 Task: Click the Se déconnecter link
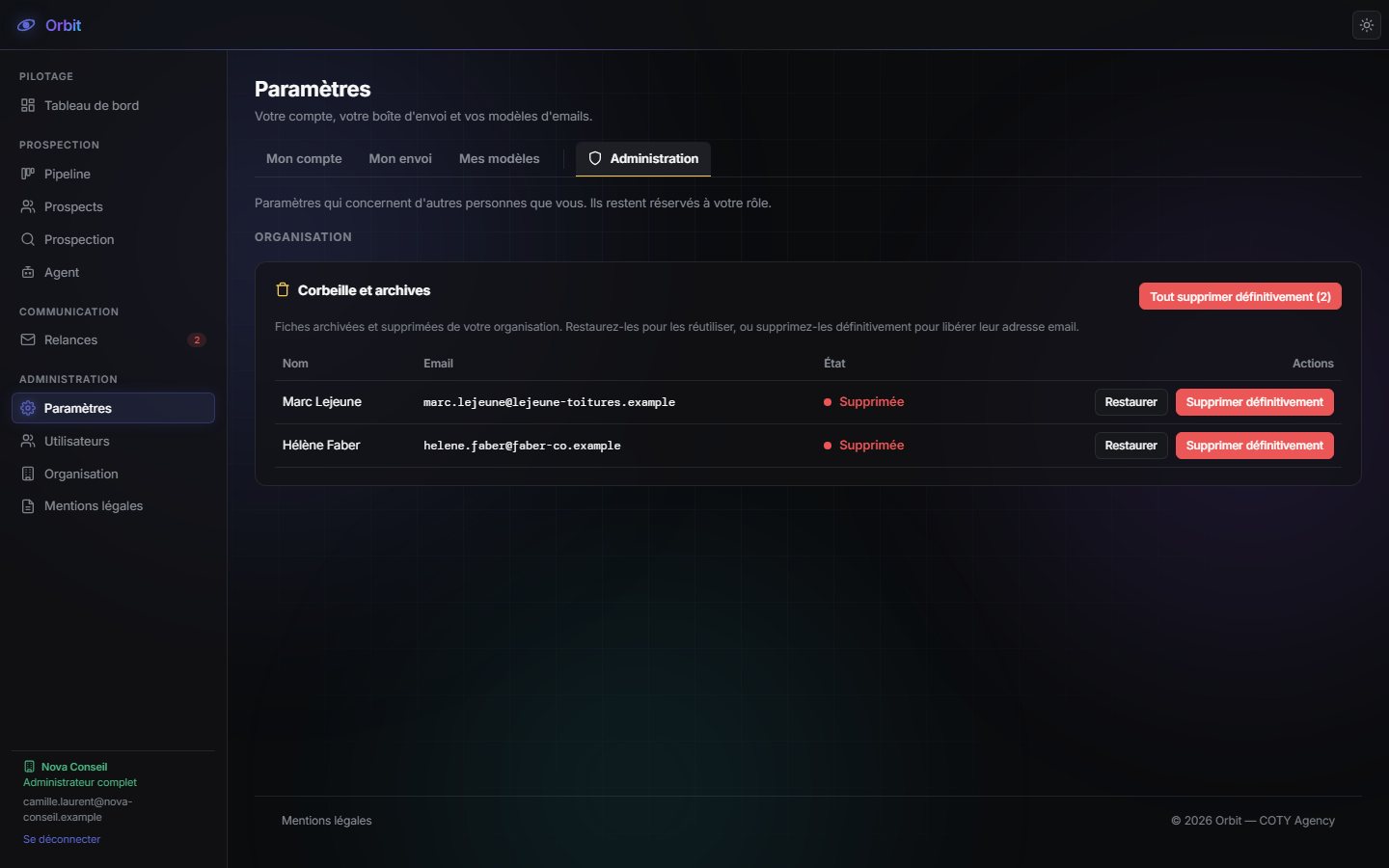point(62,839)
